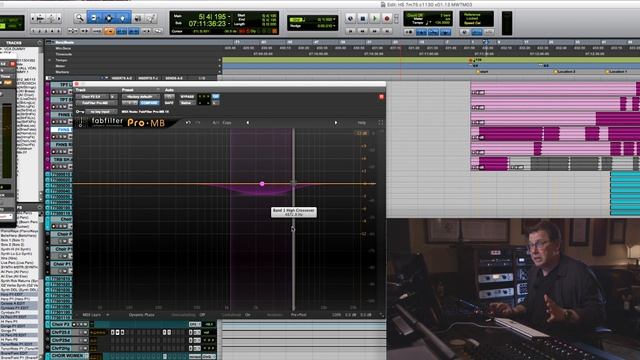Open Pro-MB Help menu
Image resolution: width=640 pixels, height=360 pixels.
pos(362,122)
